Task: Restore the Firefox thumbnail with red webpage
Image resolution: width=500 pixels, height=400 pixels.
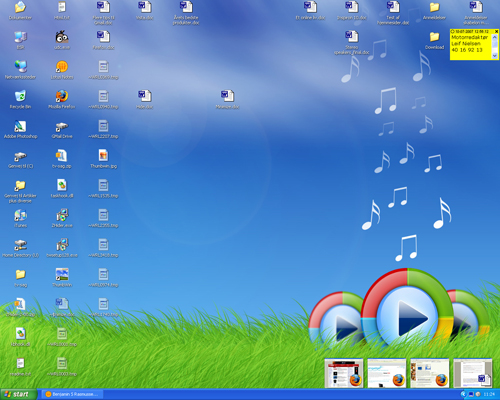Action: pos(344,373)
